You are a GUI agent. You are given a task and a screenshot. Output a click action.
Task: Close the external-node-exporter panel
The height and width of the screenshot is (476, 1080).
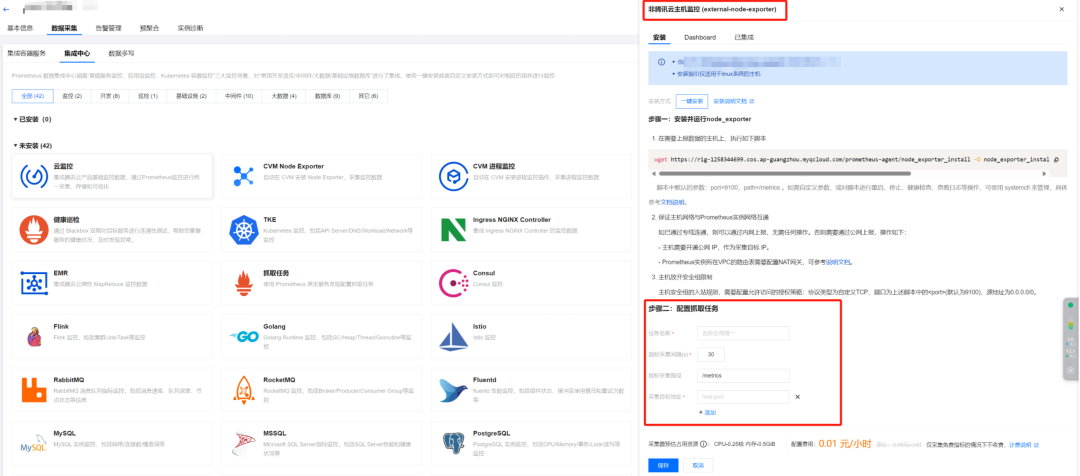click(1061, 10)
